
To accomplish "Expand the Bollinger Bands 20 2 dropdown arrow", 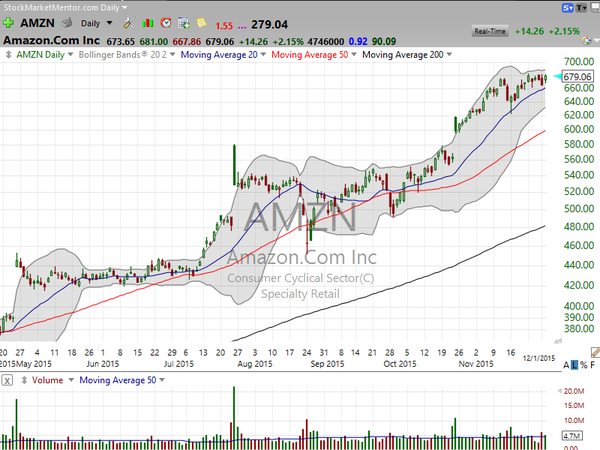I will (172, 55).
